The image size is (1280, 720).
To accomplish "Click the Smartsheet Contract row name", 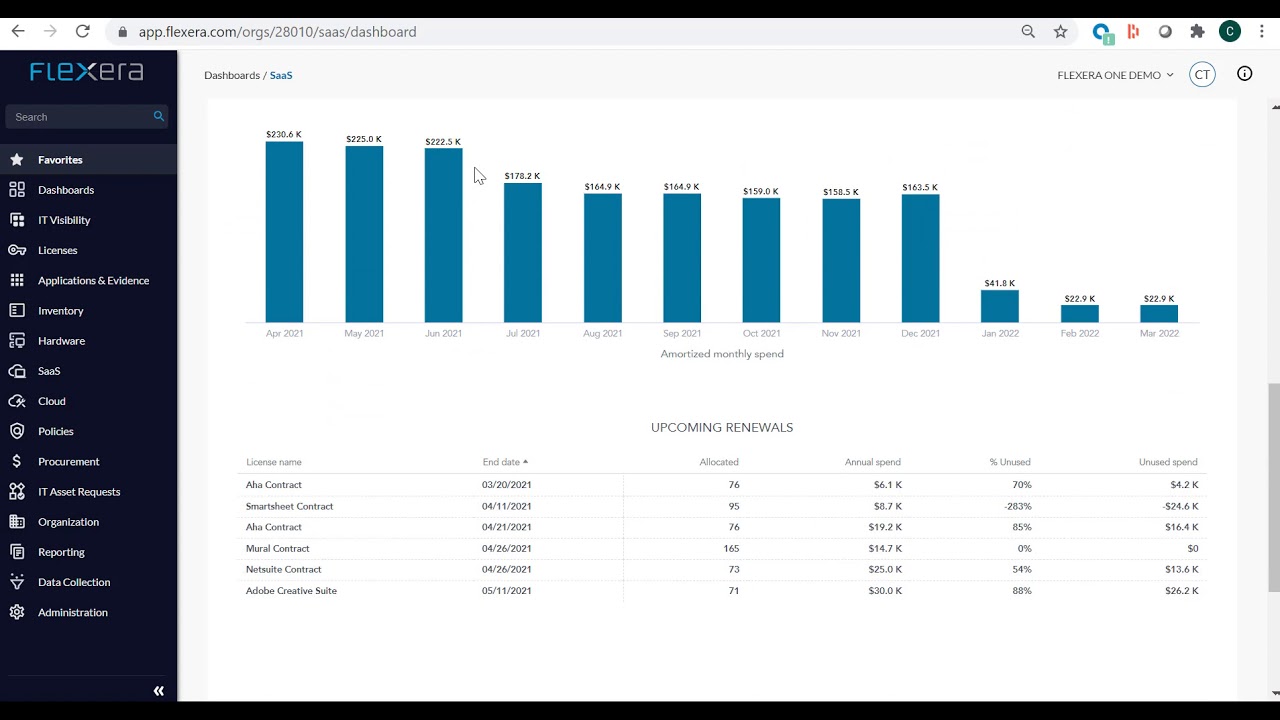I will 289,506.
